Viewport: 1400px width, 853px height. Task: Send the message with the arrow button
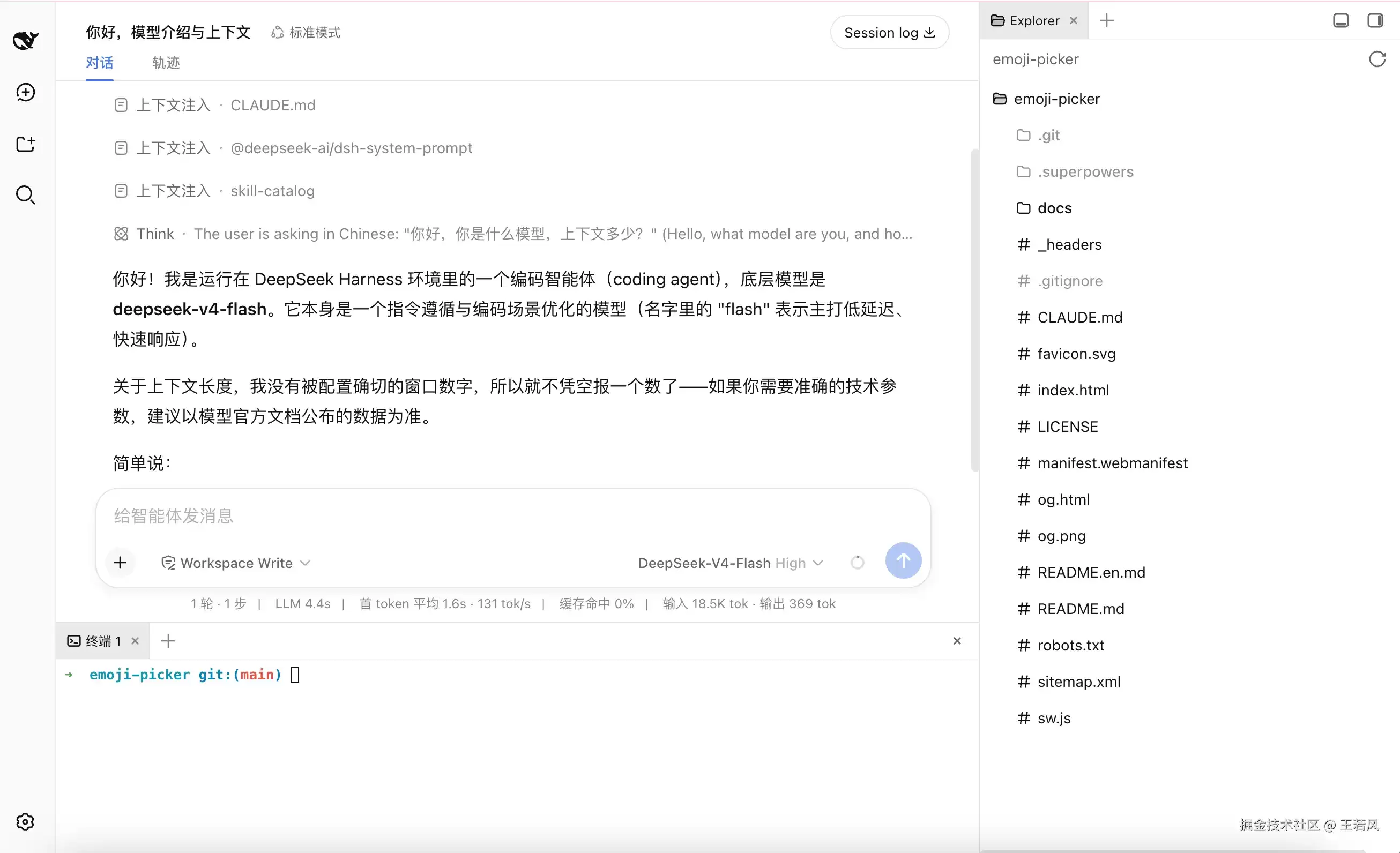[x=904, y=560]
